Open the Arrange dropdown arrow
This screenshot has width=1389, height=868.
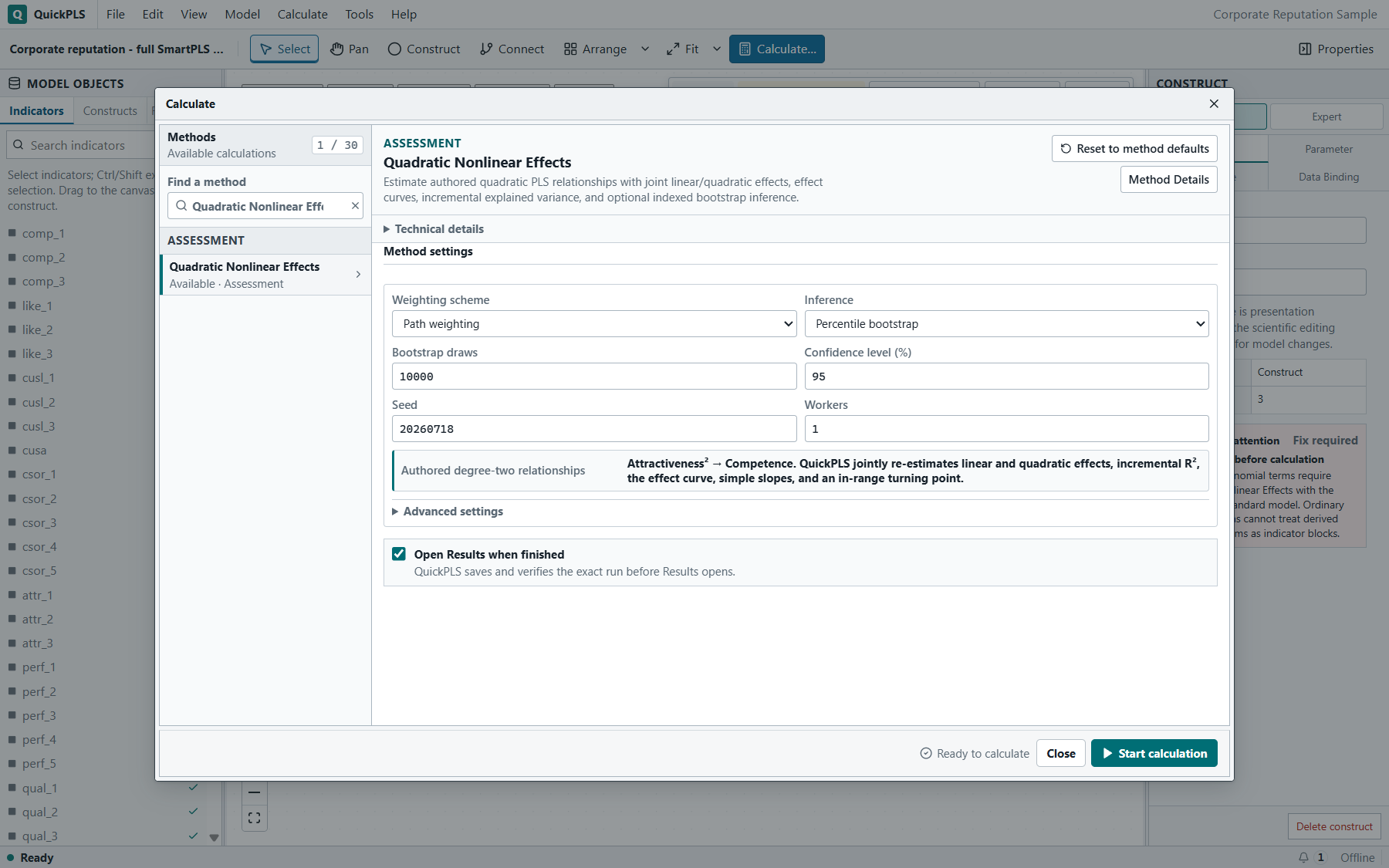click(645, 49)
